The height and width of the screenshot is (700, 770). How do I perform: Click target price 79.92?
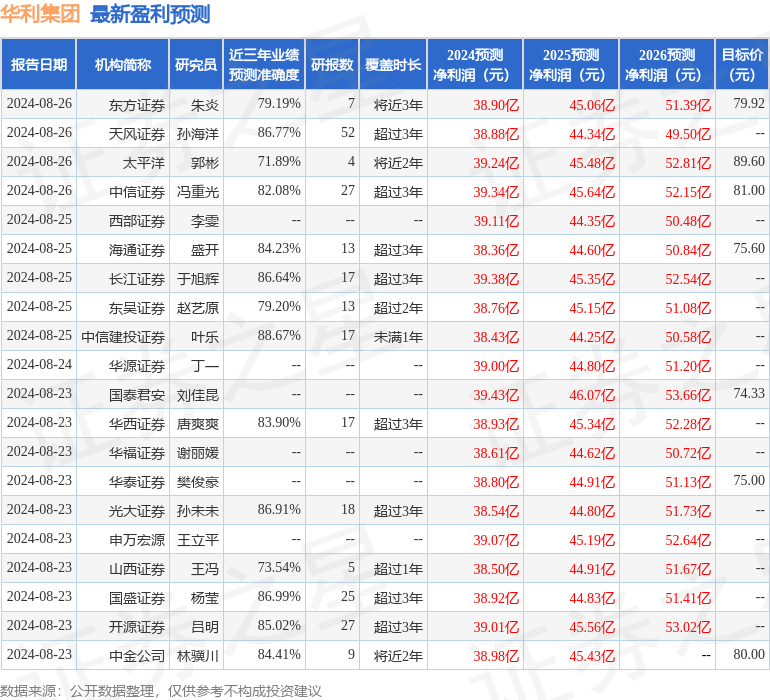pyautogui.click(x=749, y=104)
